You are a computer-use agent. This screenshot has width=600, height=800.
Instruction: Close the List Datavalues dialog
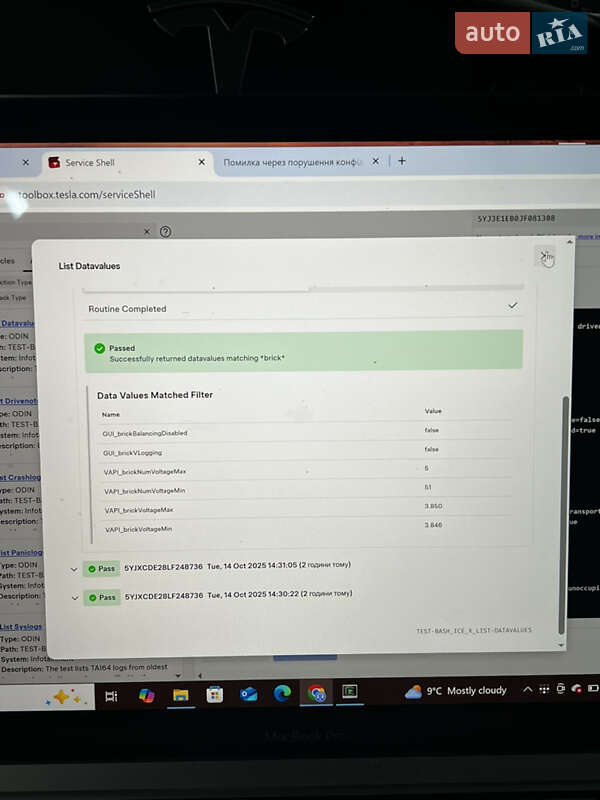545,257
